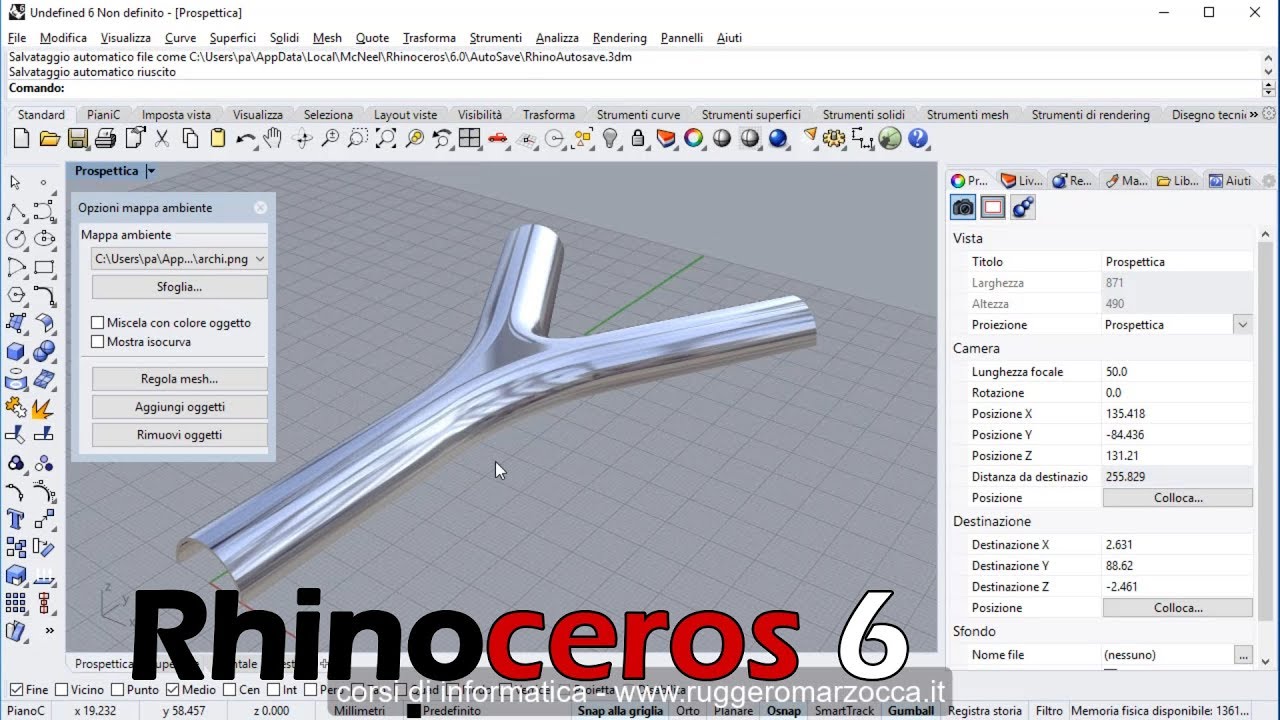Enable Mostra isocurva checkbox
Image resolution: width=1280 pixels, height=720 pixels.
click(x=98, y=342)
